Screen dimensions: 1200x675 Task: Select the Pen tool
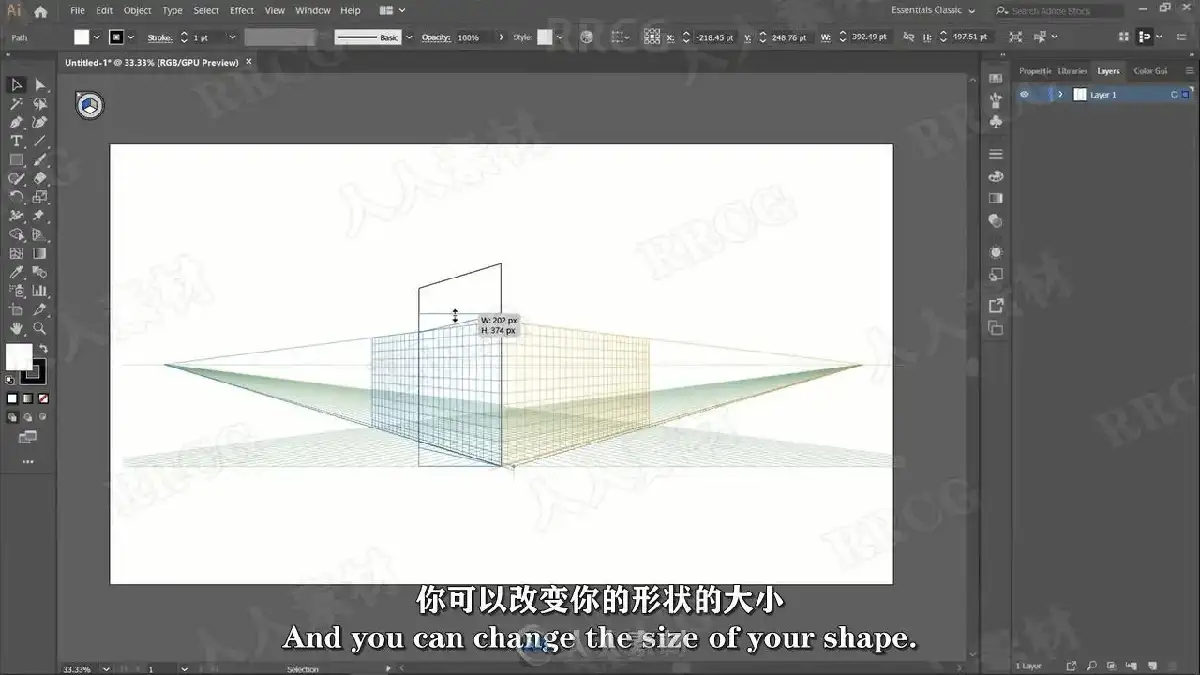point(17,122)
